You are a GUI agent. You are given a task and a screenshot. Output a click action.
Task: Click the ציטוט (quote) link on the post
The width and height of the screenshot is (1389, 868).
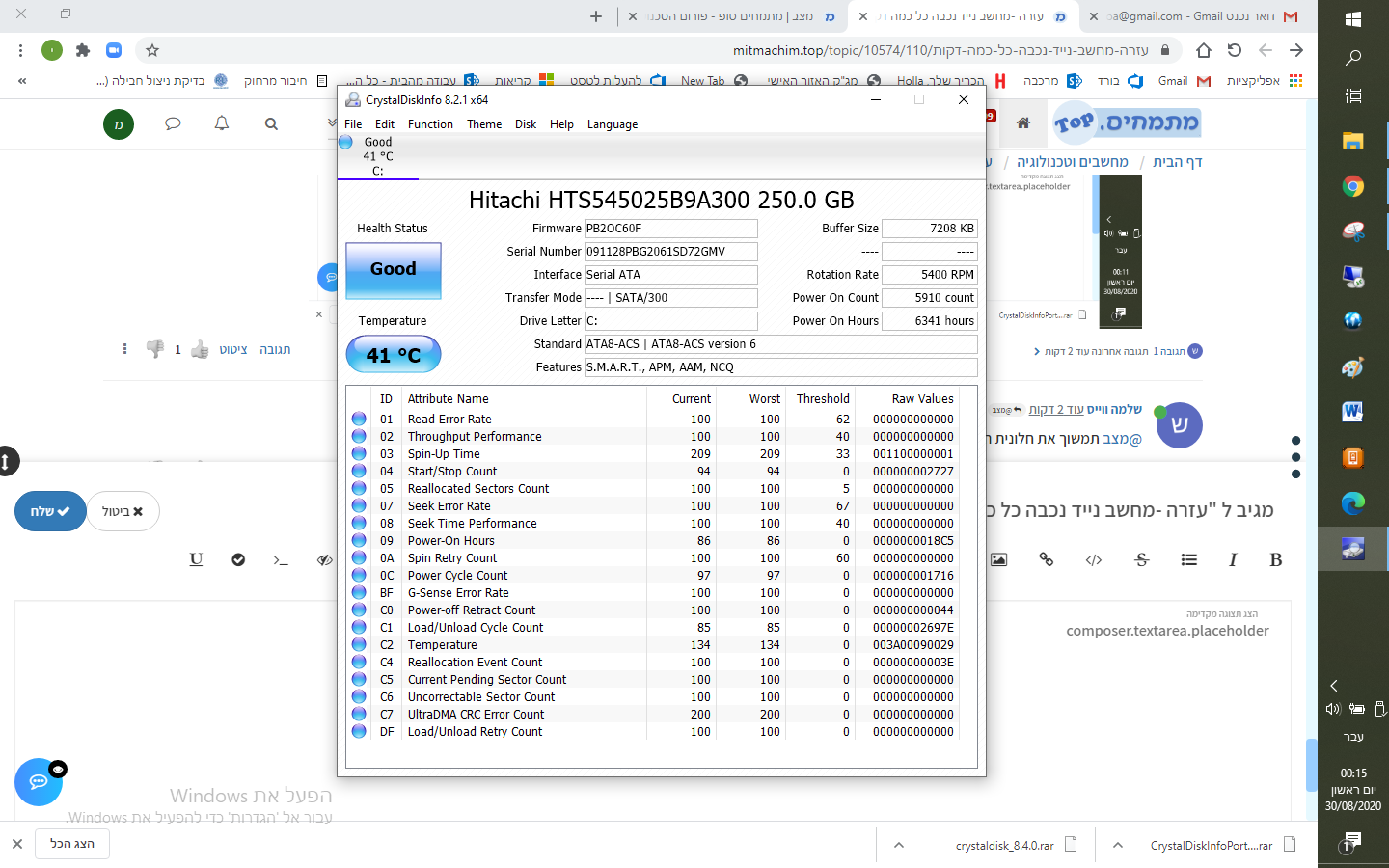[233, 349]
